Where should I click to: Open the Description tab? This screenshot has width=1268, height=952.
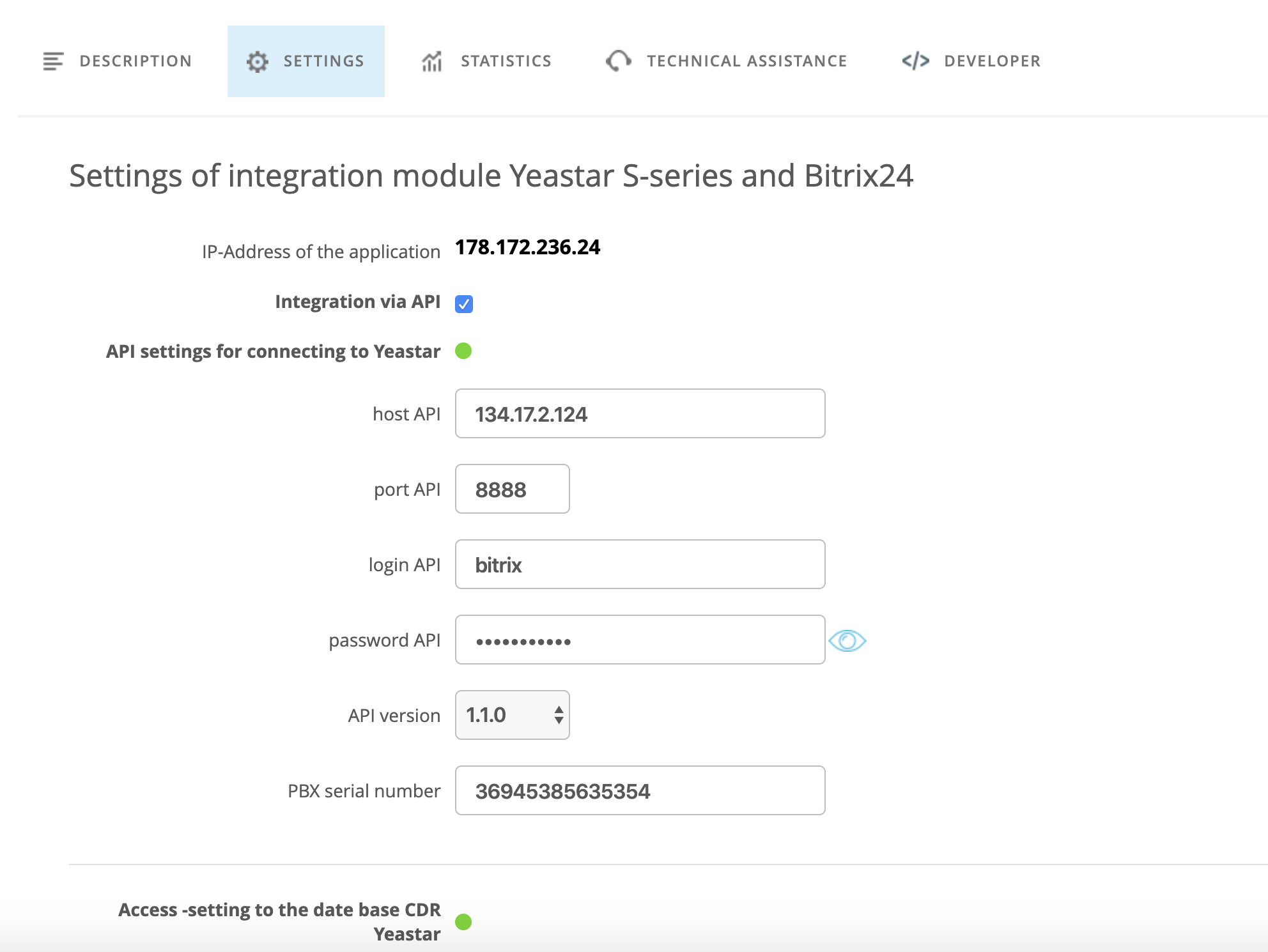pyautogui.click(x=135, y=61)
